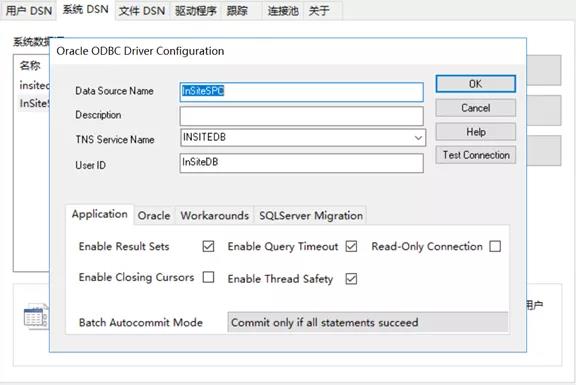Open Help for Oracle ODBC driver
Viewport: 576px width, 385px height.
pyautogui.click(x=475, y=132)
